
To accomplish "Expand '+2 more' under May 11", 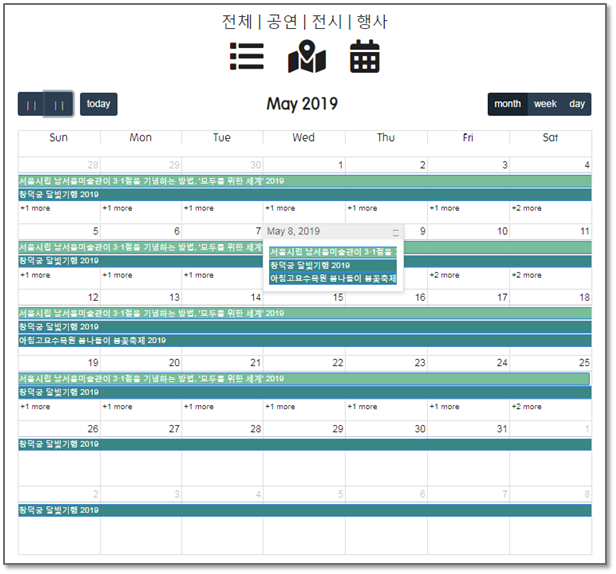I will 526,275.
